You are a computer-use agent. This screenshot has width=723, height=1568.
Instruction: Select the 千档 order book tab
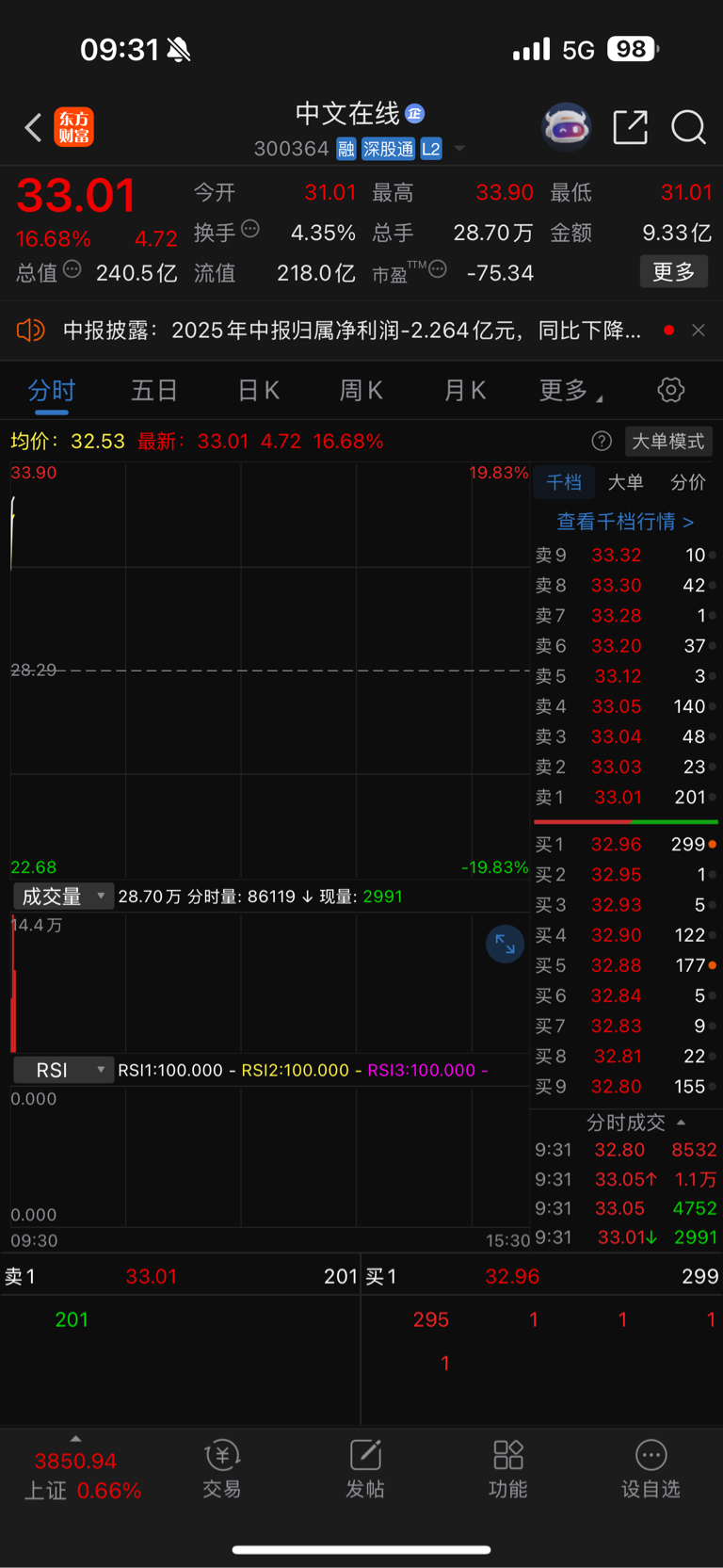[564, 482]
